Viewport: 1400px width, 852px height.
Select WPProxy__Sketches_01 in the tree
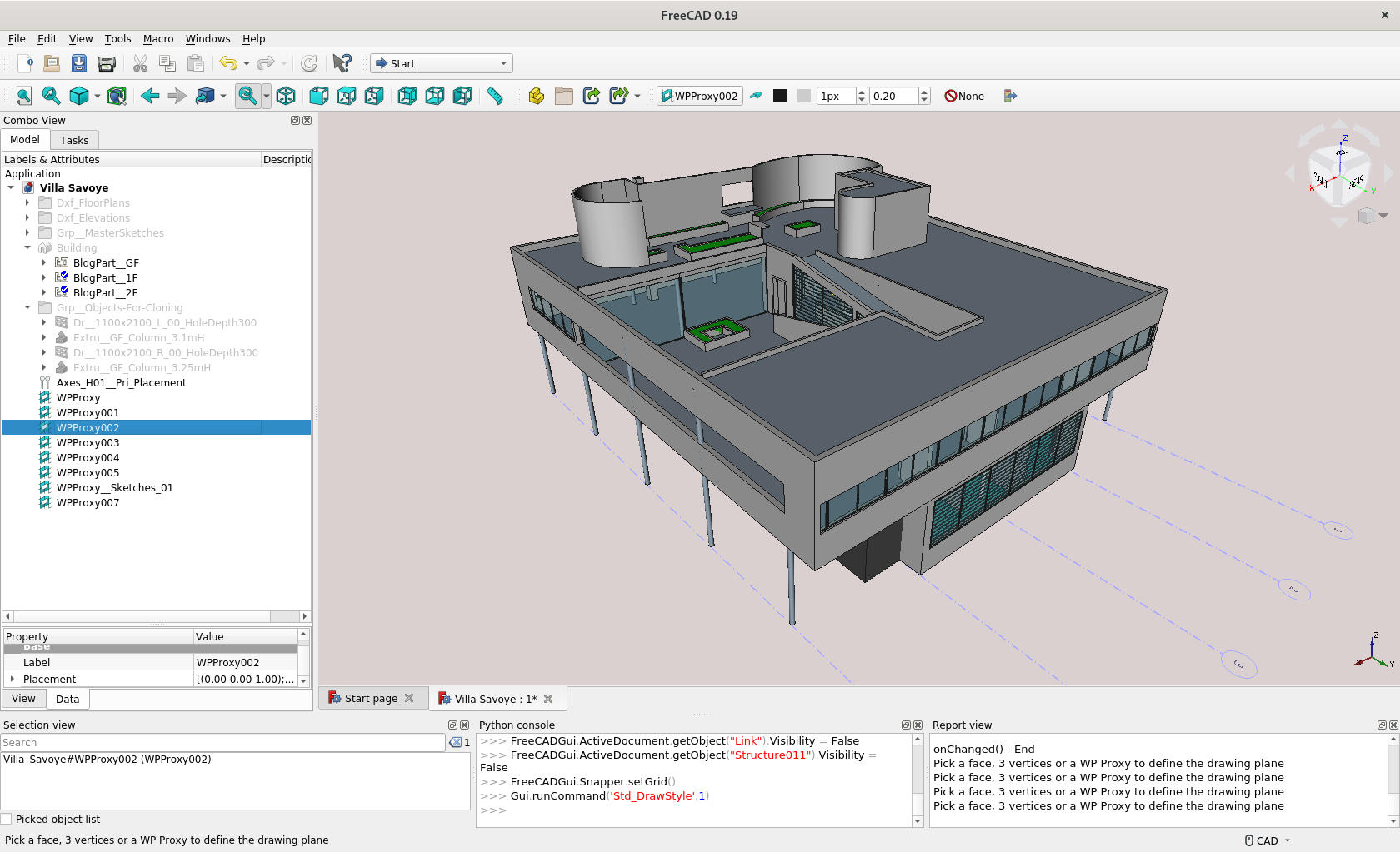[x=114, y=487]
